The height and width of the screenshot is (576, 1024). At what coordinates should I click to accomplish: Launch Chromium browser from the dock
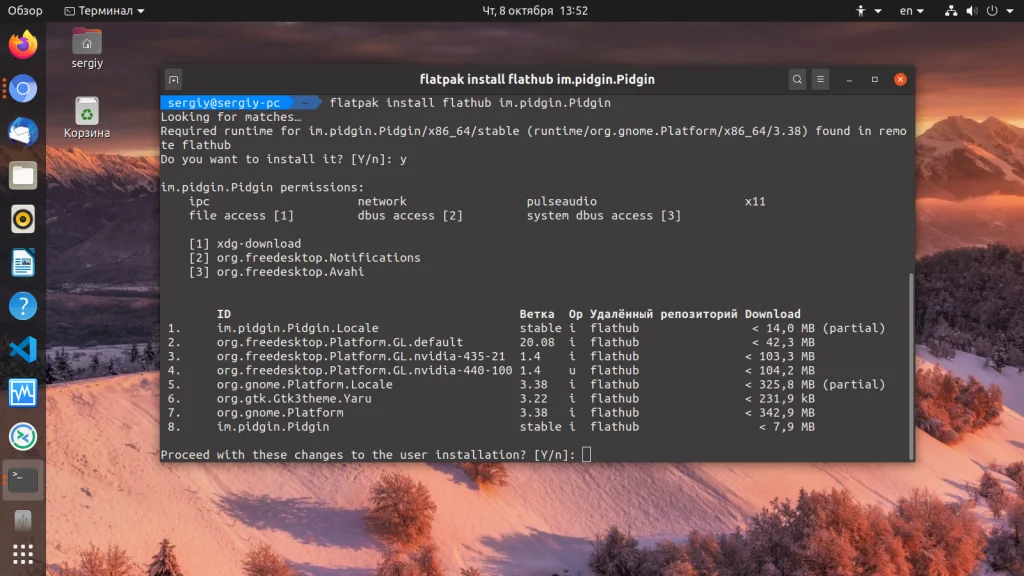(x=23, y=89)
